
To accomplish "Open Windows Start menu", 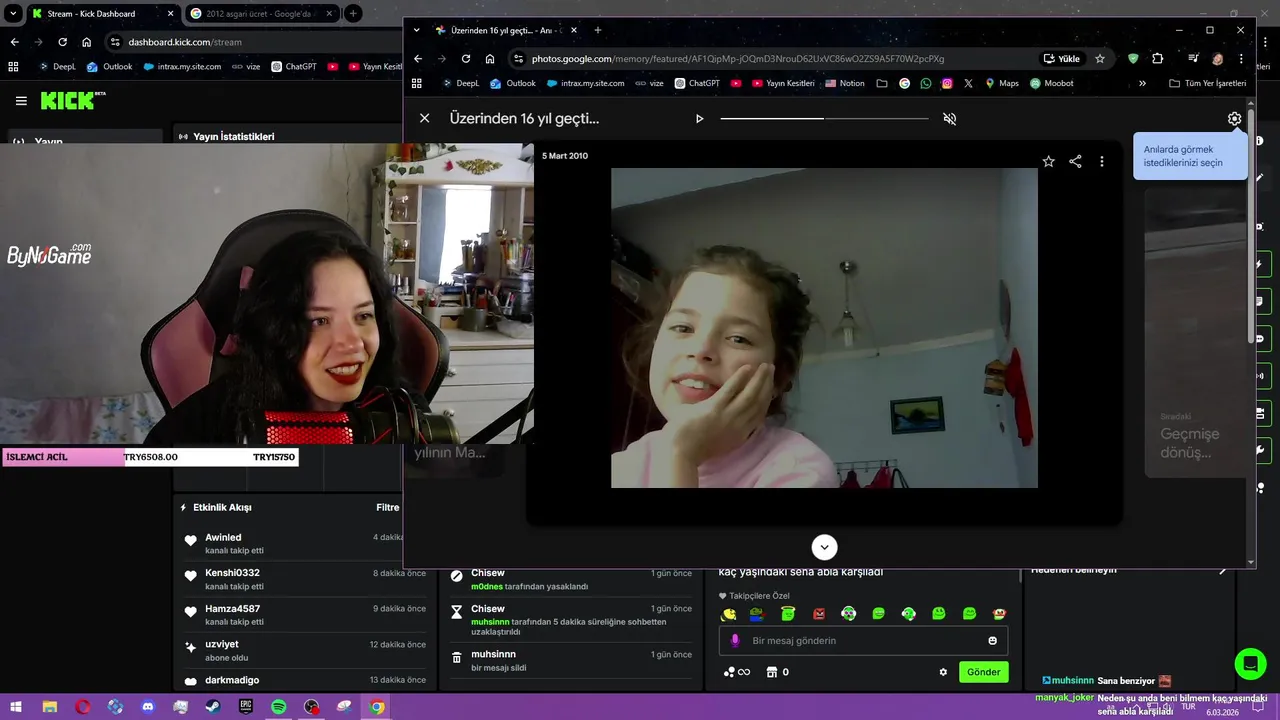I will [x=17, y=707].
